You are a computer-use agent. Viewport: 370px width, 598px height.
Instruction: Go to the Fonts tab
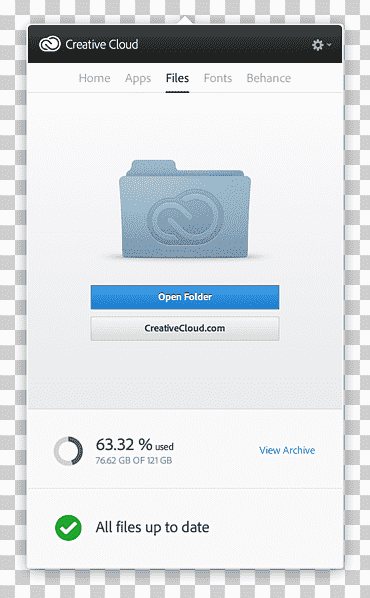coord(218,78)
